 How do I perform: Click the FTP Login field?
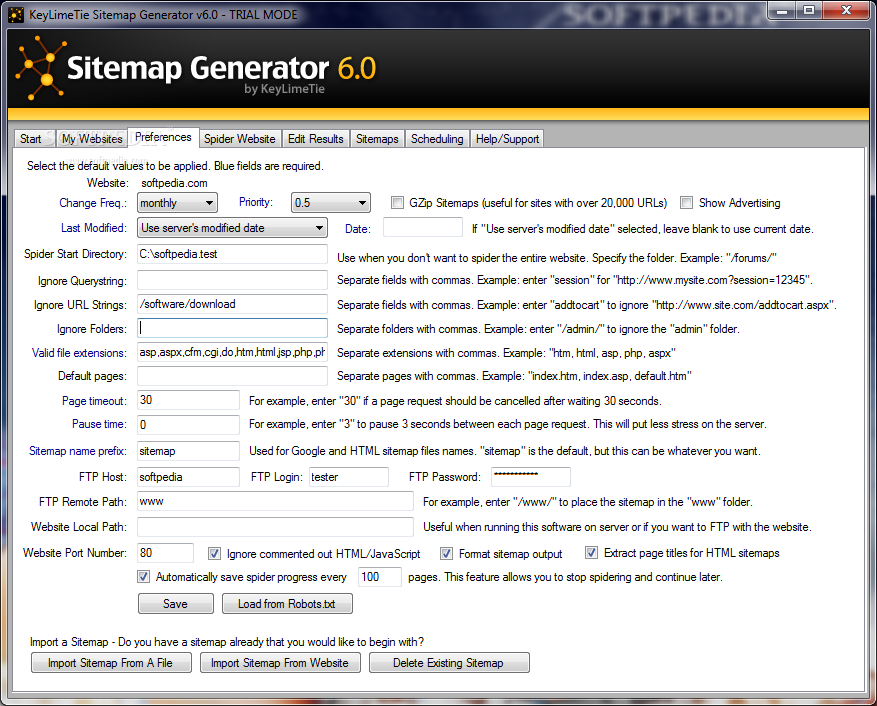click(349, 477)
